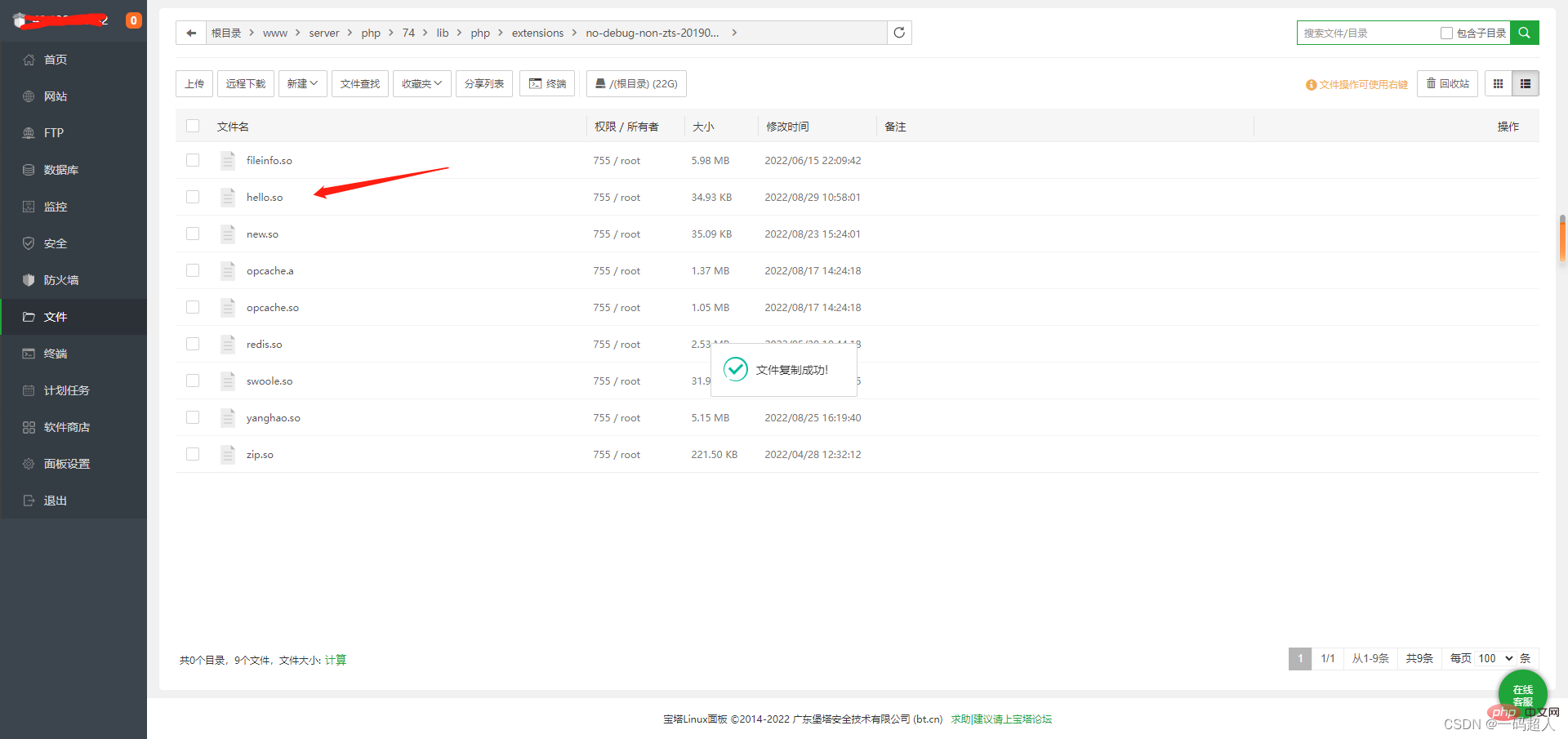This screenshot has height=739, width=1568.
Task: Click the opcache.a file icon
Action: pos(228,270)
